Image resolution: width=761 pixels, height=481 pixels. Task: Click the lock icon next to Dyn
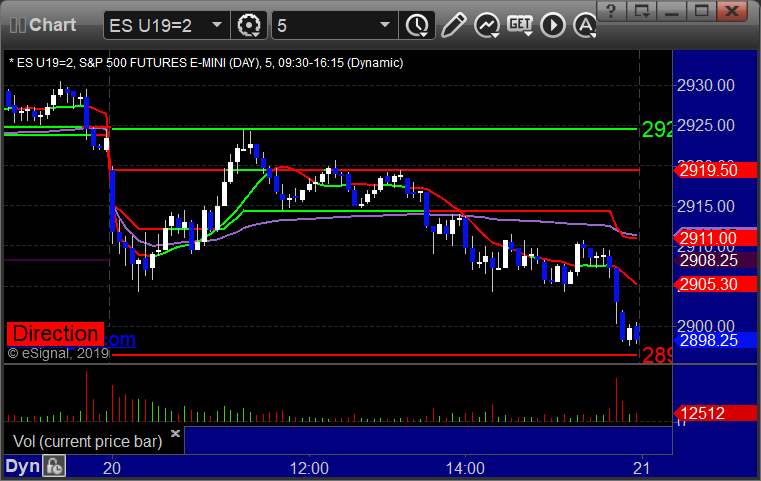tap(54, 466)
